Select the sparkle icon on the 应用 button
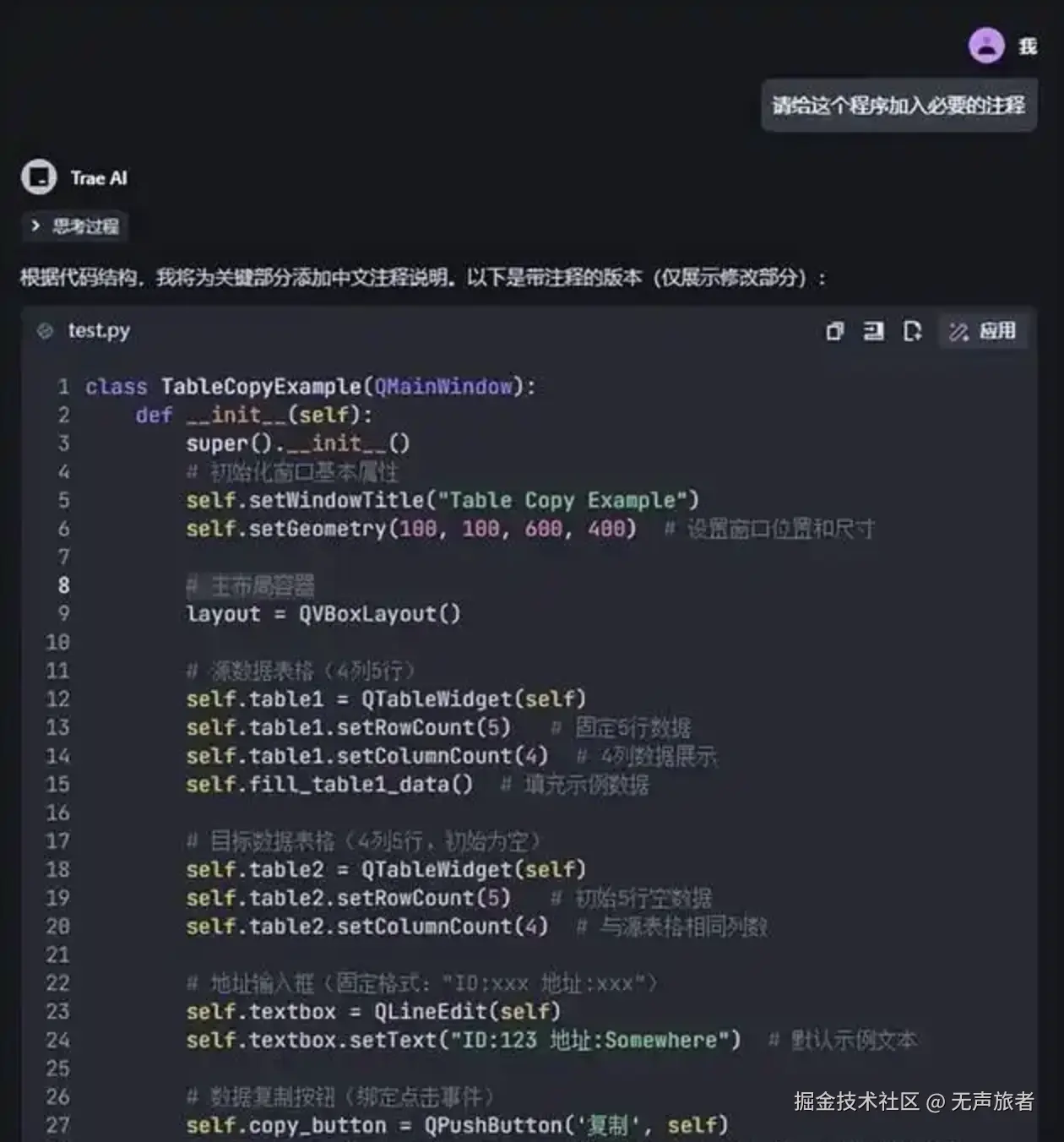 point(958,332)
